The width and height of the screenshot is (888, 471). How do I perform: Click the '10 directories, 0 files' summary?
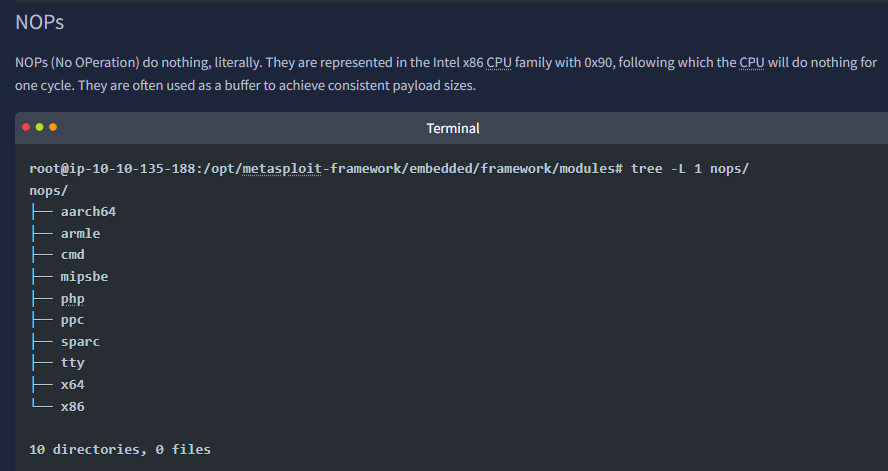[120, 449]
